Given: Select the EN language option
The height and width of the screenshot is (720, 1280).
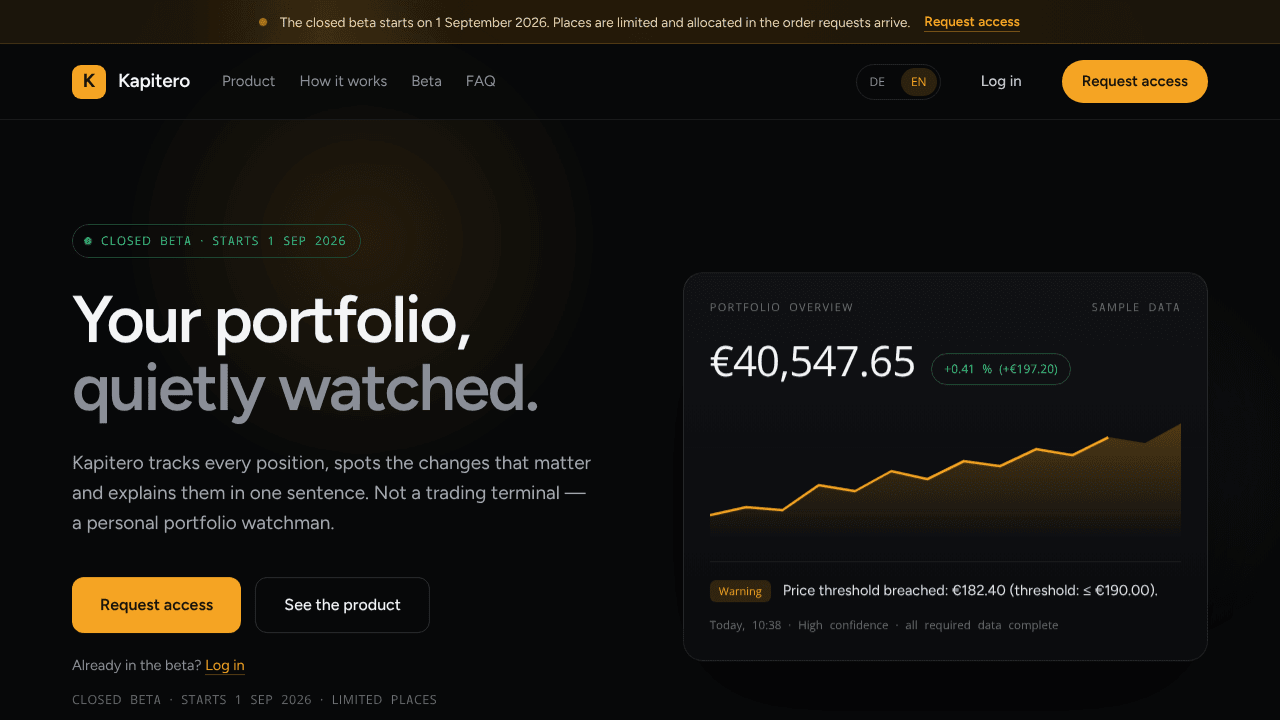Looking at the screenshot, I should click(x=918, y=82).
